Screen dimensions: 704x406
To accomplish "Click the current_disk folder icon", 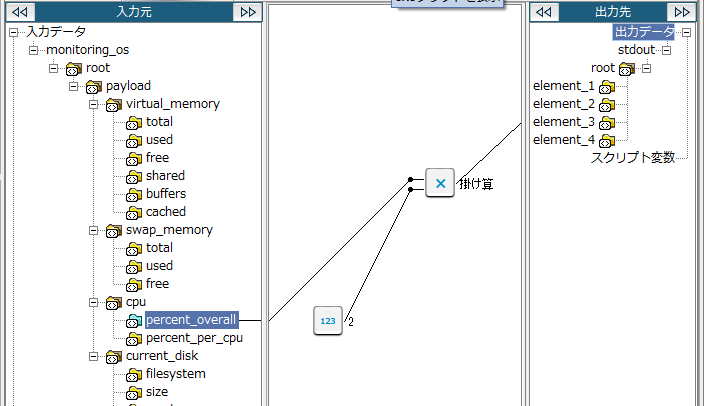I will pos(113,356).
